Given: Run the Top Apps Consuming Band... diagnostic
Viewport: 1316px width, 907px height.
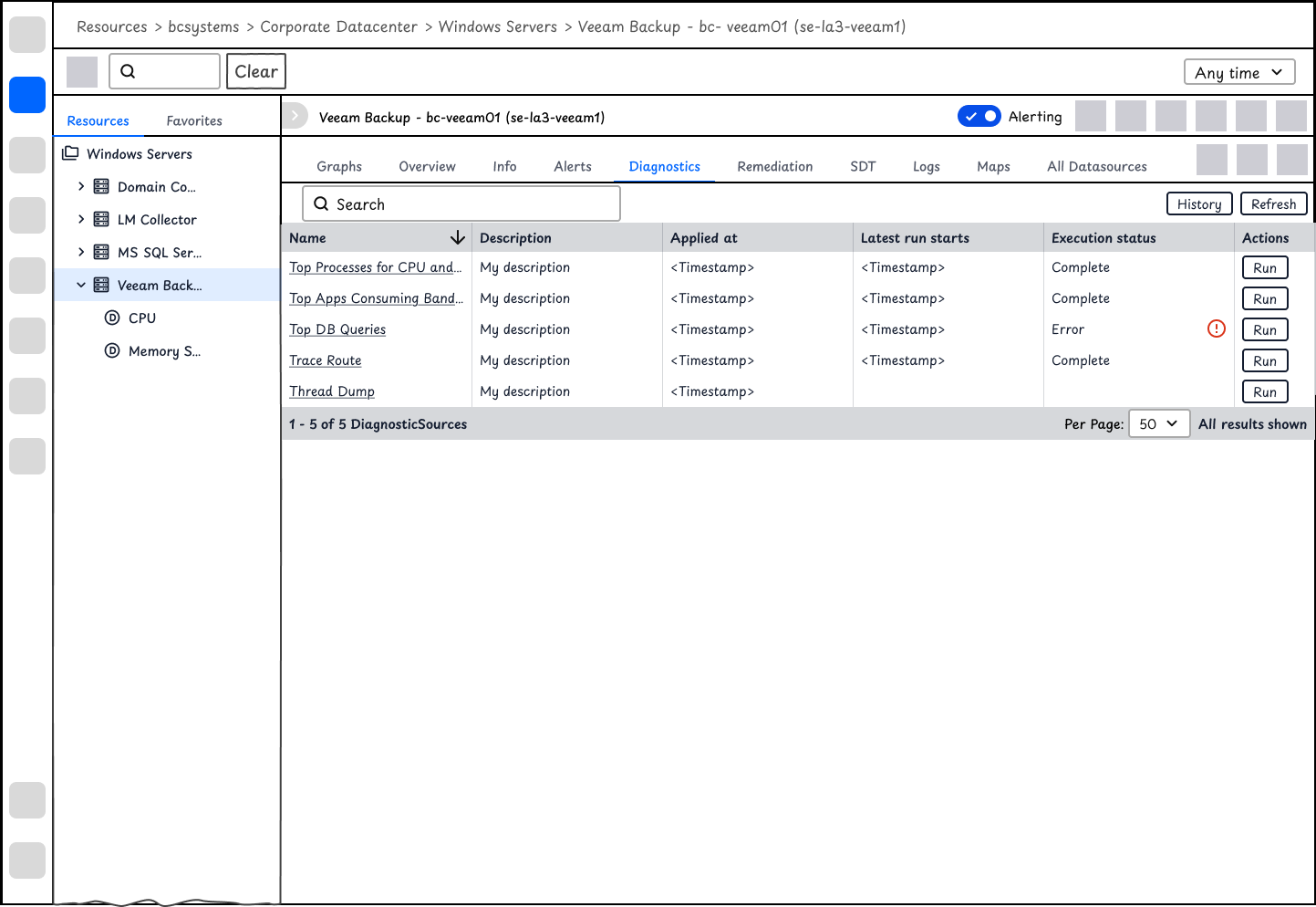Looking at the screenshot, I should point(1265,298).
